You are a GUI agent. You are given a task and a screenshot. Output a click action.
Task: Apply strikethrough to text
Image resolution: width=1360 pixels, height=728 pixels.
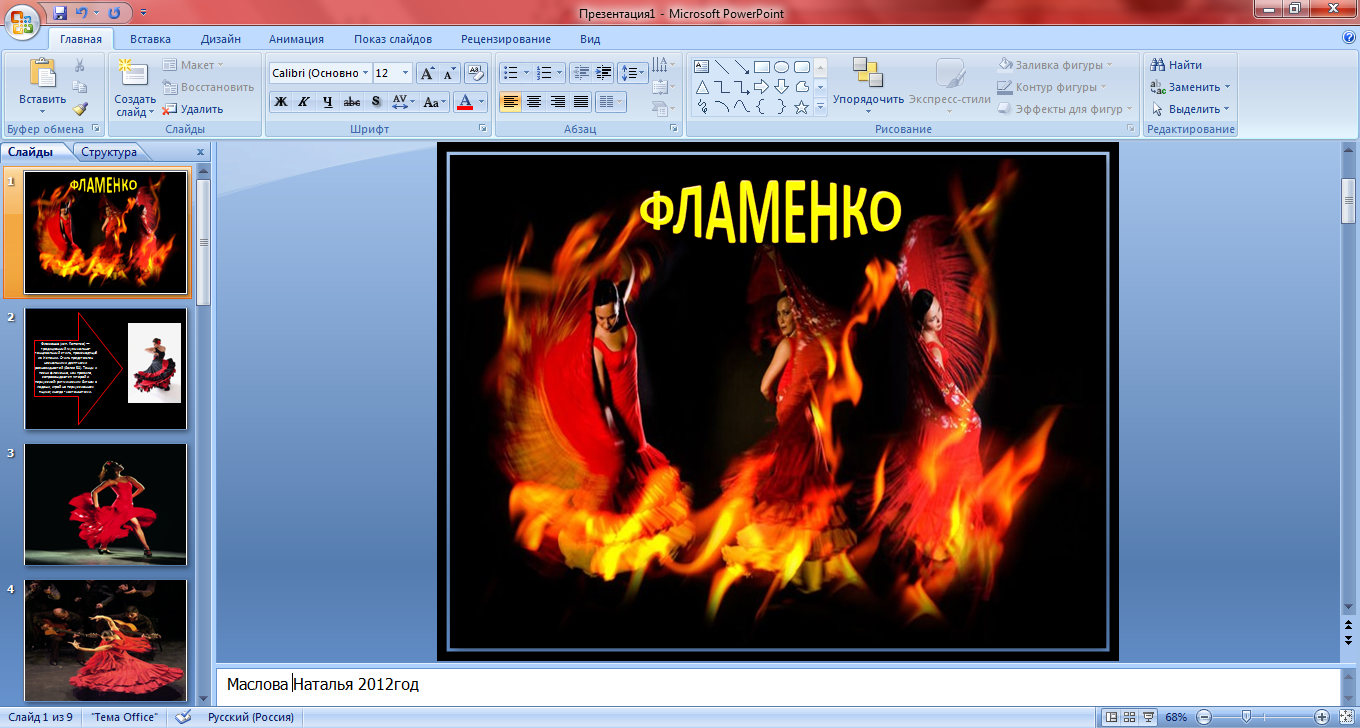pyautogui.click(x=352, y=102)
